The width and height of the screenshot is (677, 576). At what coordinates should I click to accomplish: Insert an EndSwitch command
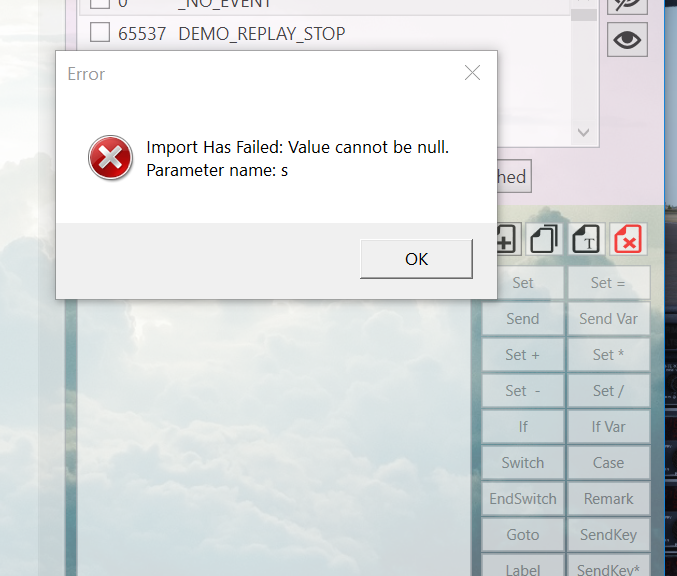click(x=522, y=499)
